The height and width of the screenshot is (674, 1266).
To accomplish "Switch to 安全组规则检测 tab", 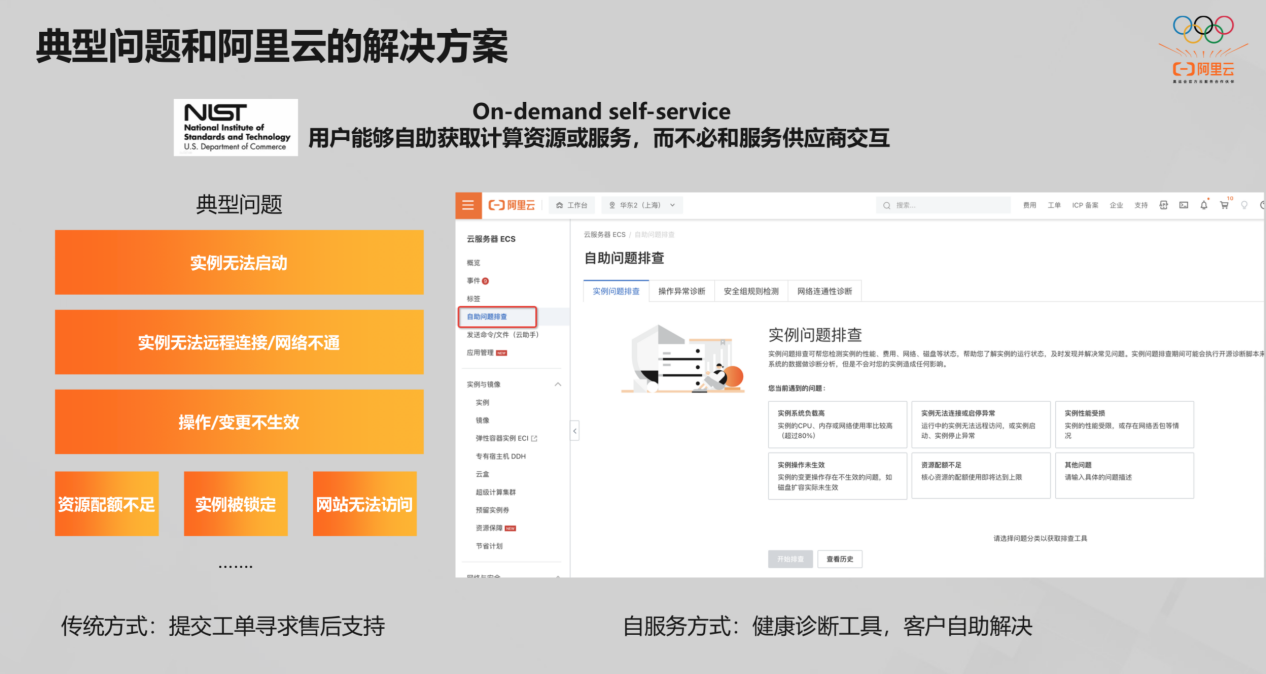I will (x=751, y=291).
